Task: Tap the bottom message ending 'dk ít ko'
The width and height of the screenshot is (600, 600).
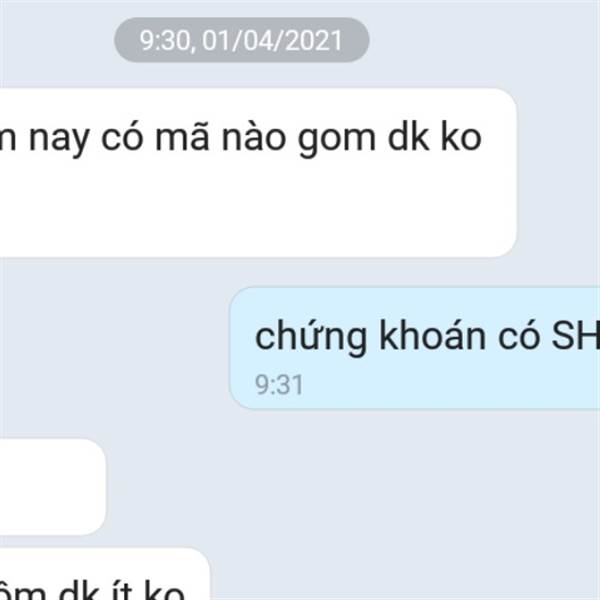Action: [104, 574]
